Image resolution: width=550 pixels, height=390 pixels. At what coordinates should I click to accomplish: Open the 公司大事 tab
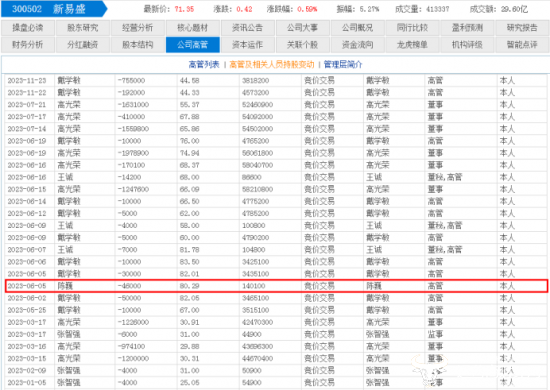pyautogui.click(x=303, y=28)
